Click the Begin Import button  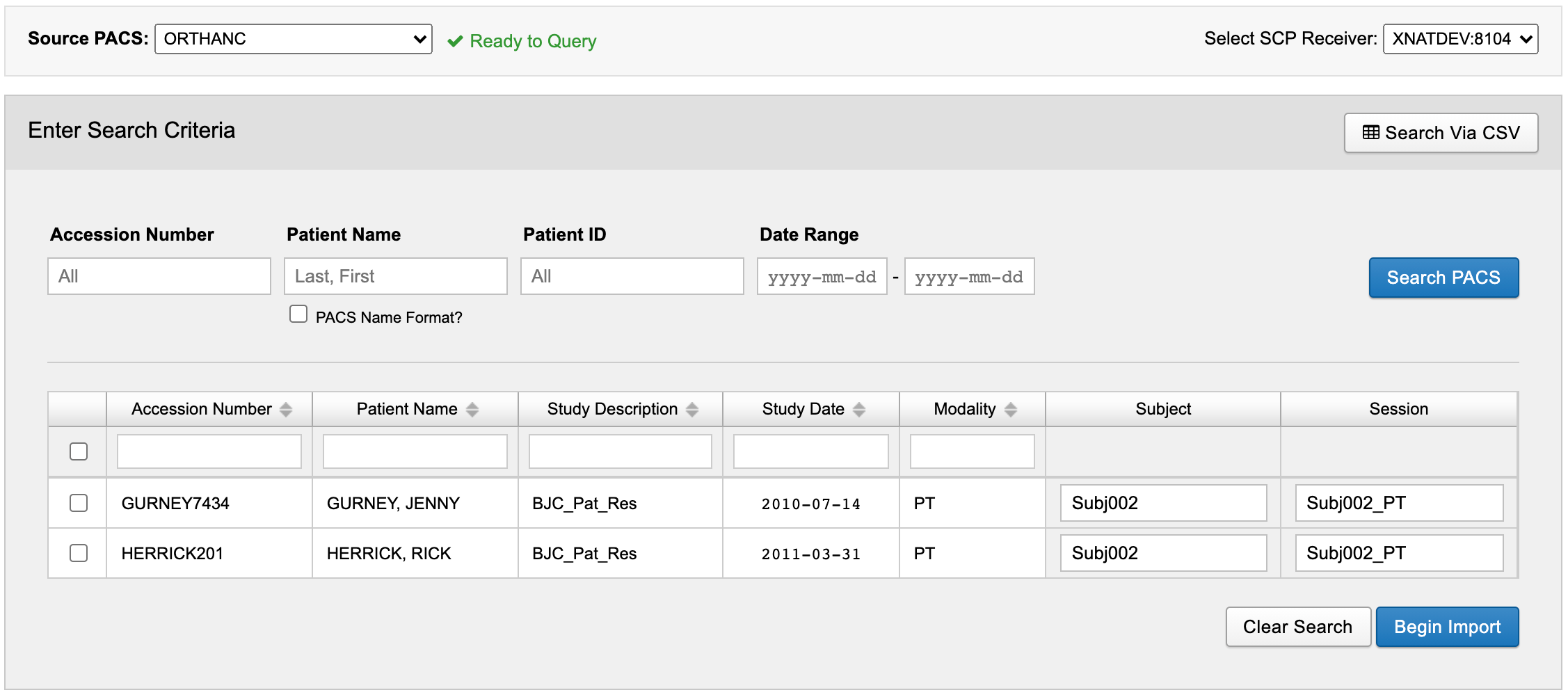coord(1446,627)
